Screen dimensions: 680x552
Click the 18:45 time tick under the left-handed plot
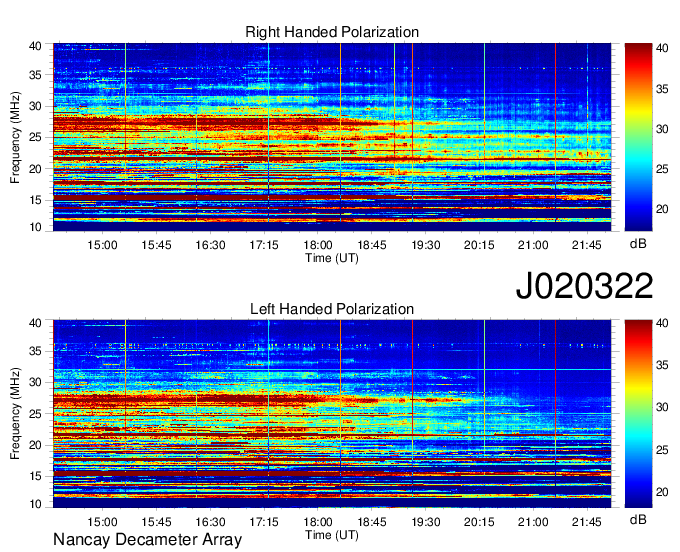click(x=372, y=522)
